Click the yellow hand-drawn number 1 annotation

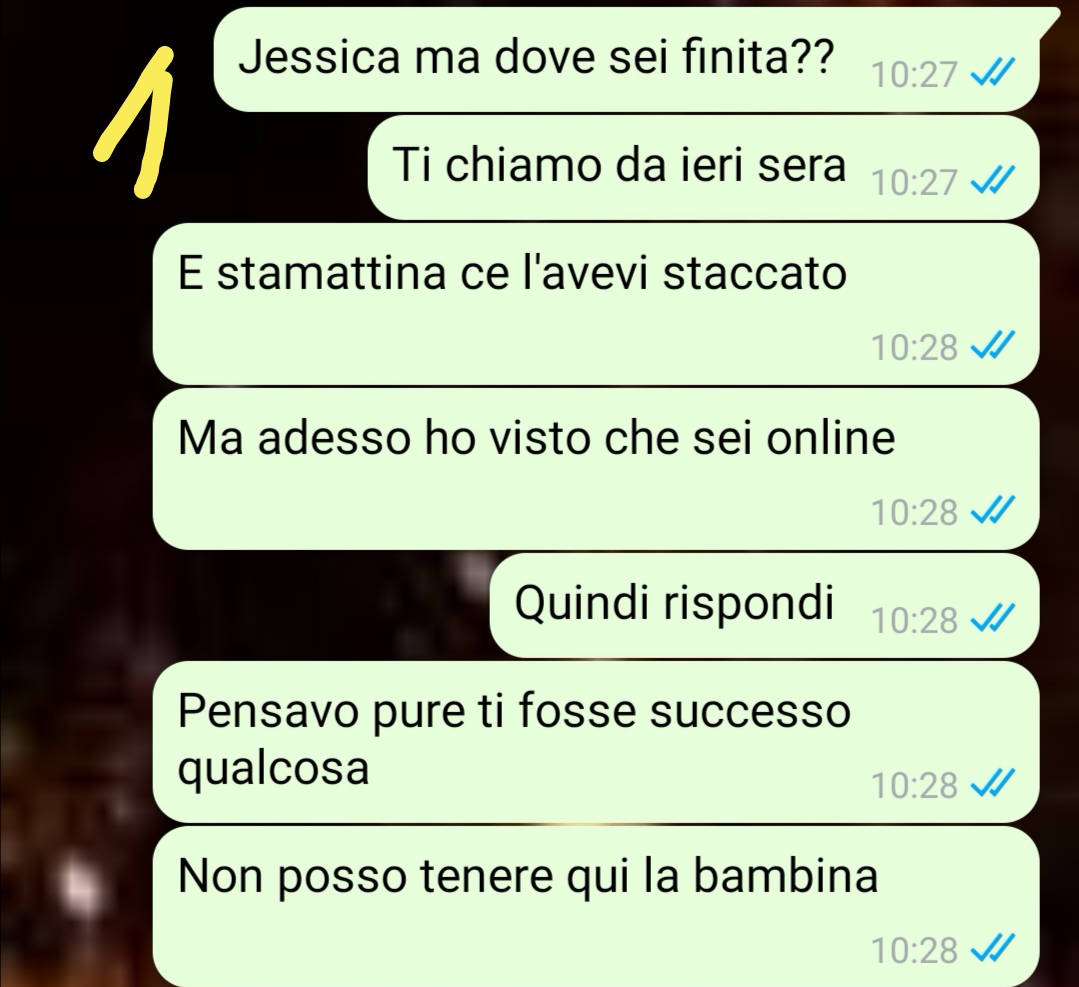[136, 122]
